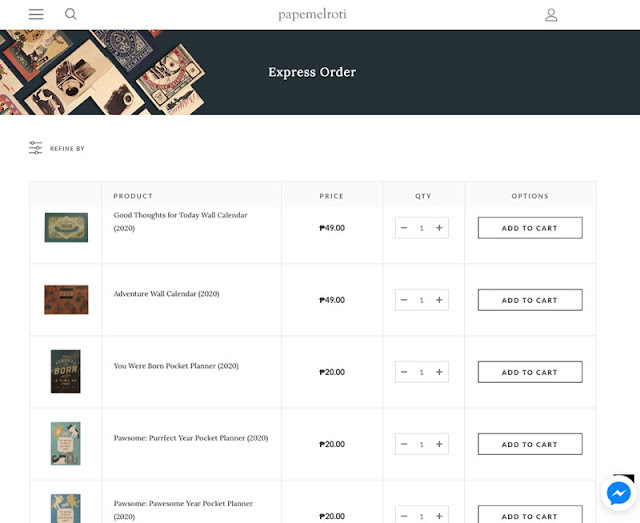Image resolution: width=640 pixels, height=523 pixels.
Task: Add Purrfect Year Pocket Planner to cart
Action: tap(530, 444)
